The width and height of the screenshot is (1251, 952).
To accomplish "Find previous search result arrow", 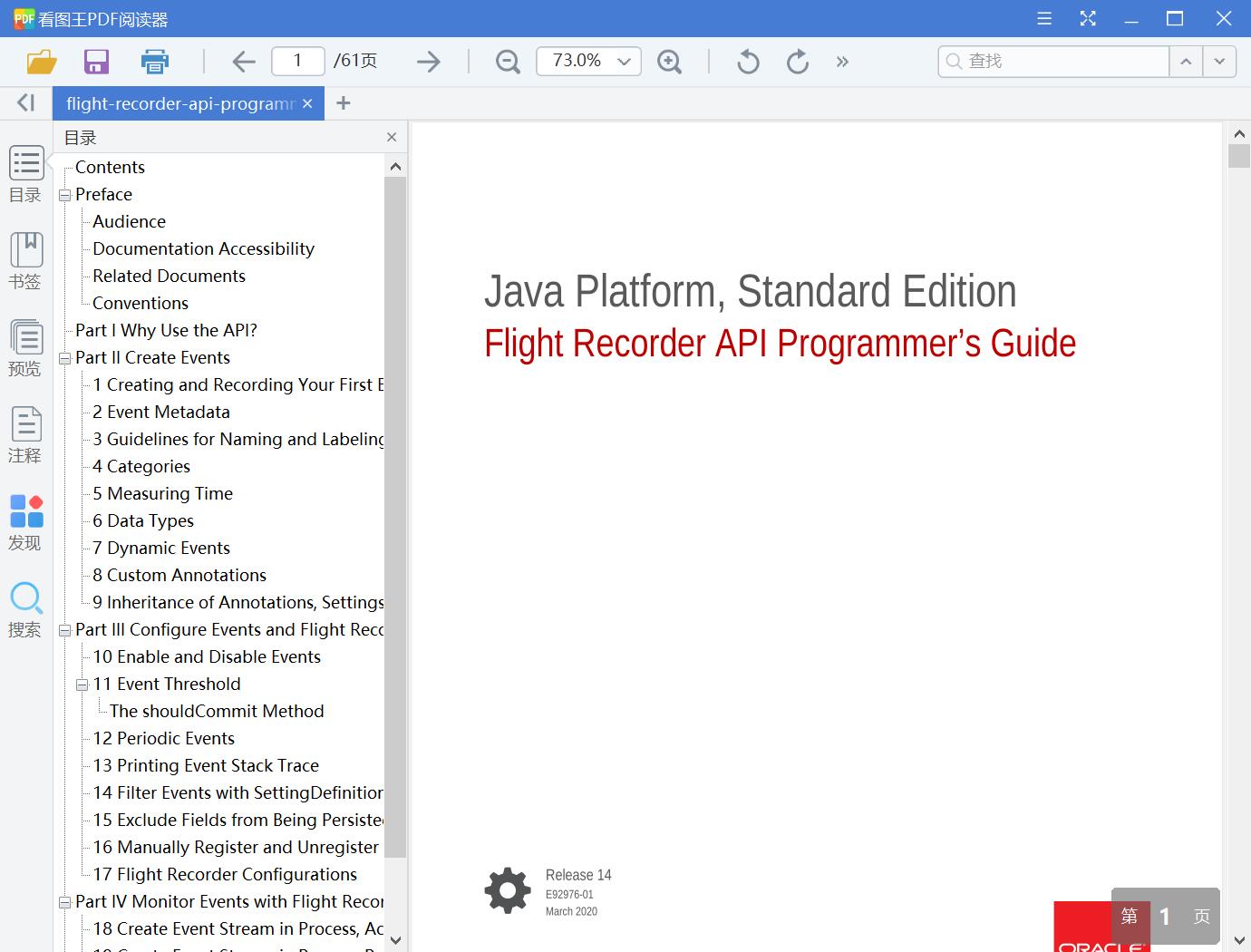I will click(x=1186, y=62).
